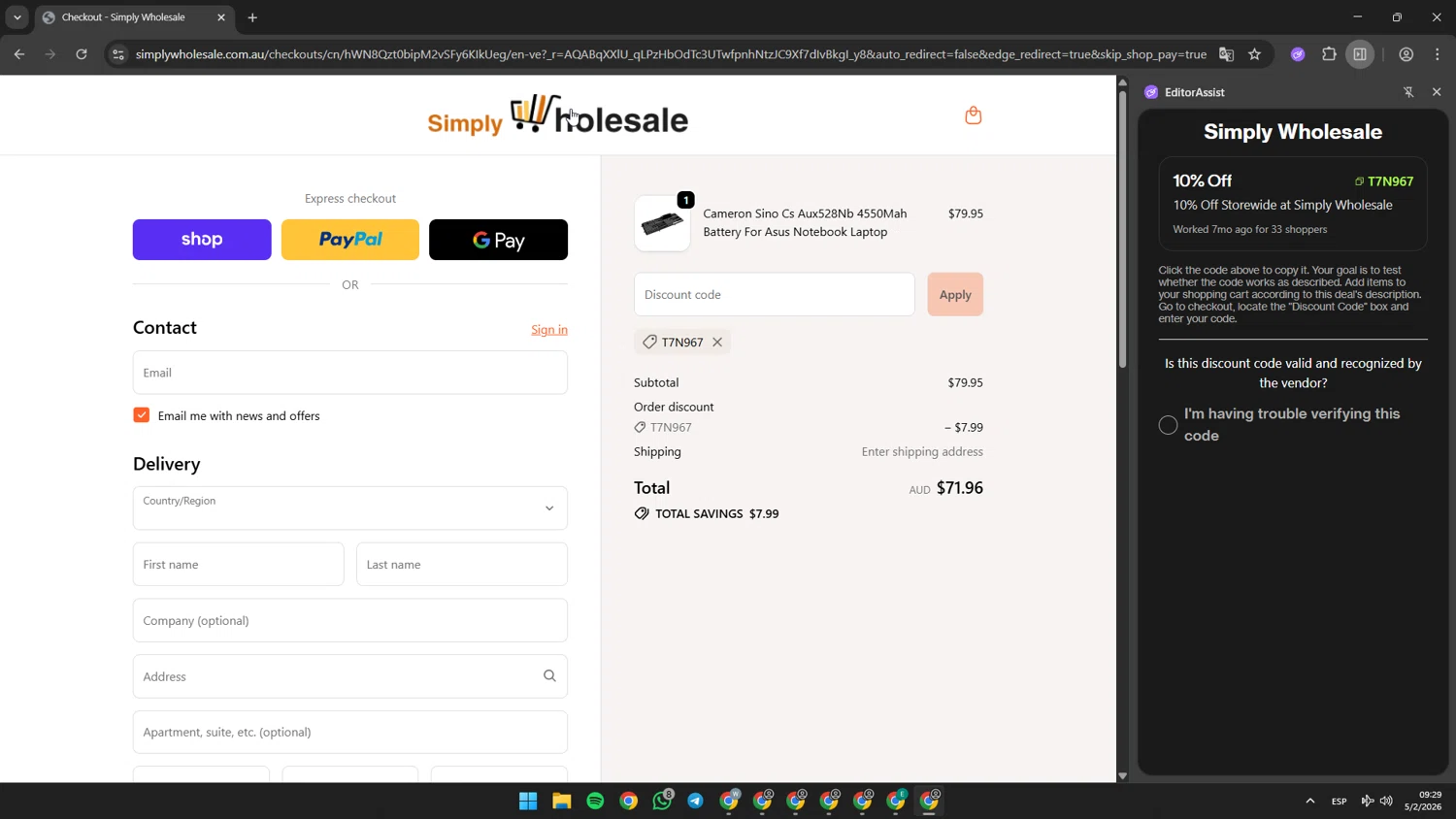Pay with Shop Pay express checkout
The image size is (1456, 819).
point(202,240)
